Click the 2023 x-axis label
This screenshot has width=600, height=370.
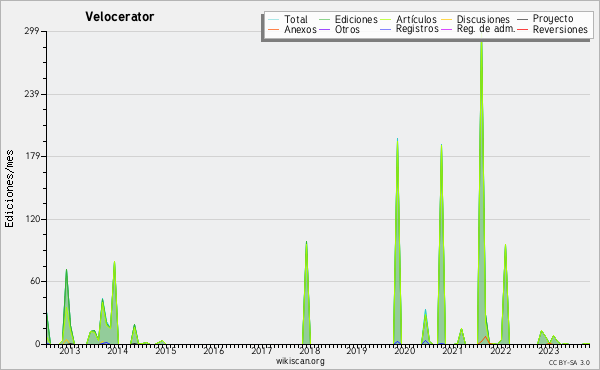548,351
